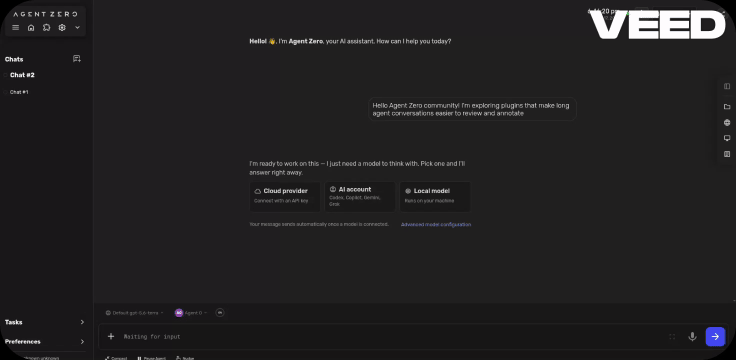Open the monitor desktop icon on right rail

point(727,138)
